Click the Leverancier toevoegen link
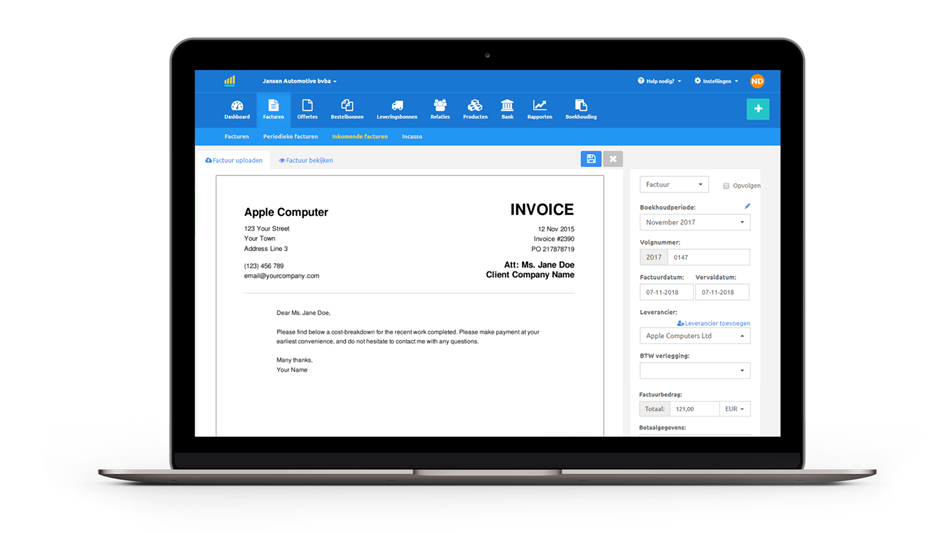The height and width of the screenshot is (533, 950). (714, 323)
